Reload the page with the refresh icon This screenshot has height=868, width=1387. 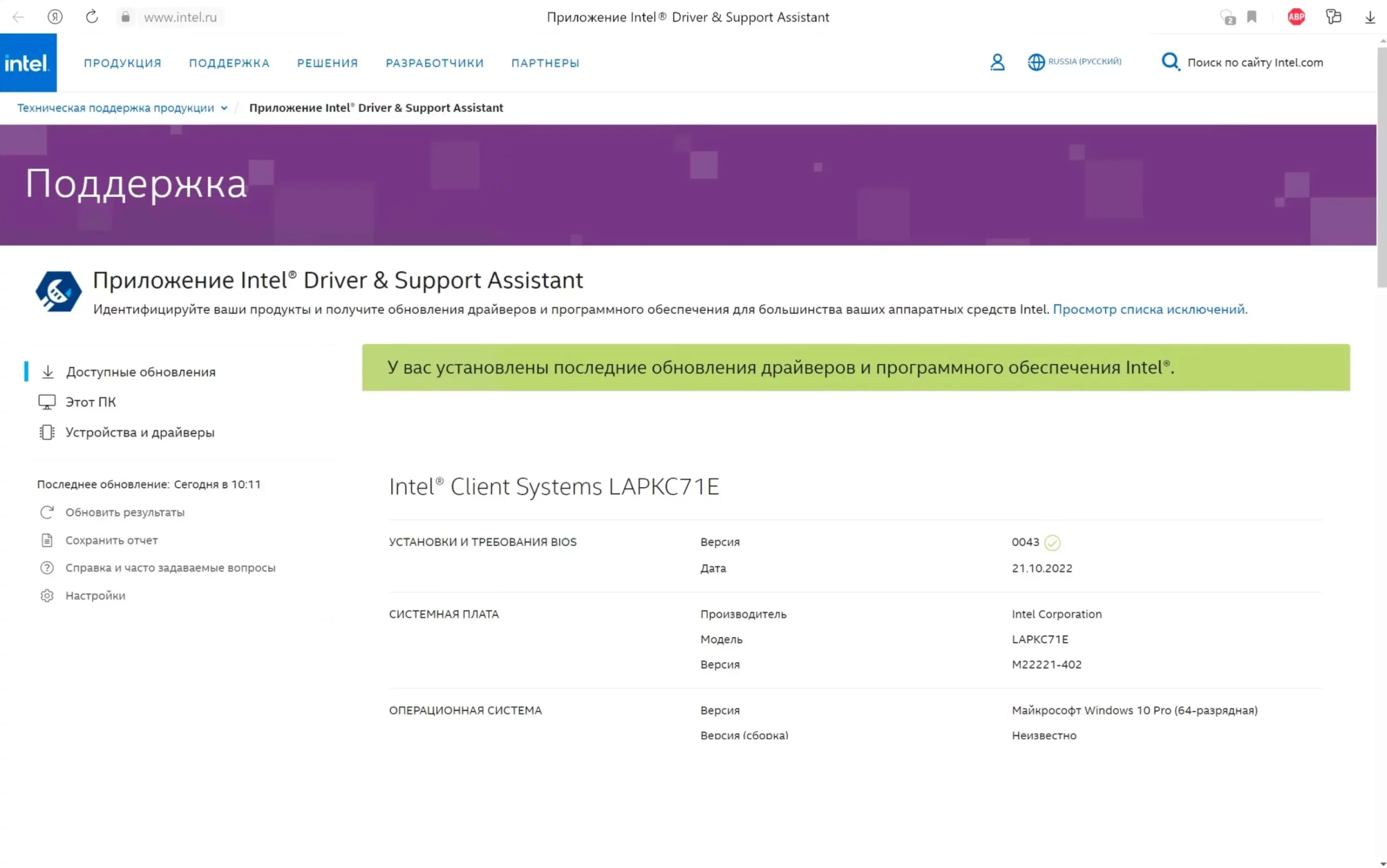pyautogui.click(x=92, y=17)
